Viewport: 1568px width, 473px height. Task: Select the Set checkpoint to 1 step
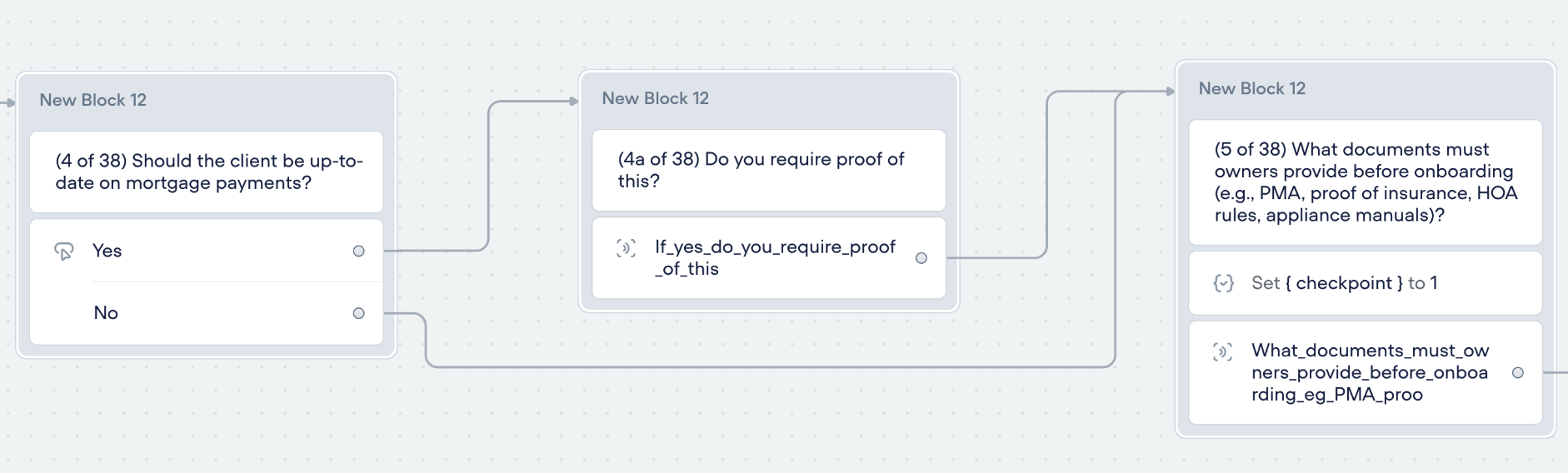tap(1366, 283)
